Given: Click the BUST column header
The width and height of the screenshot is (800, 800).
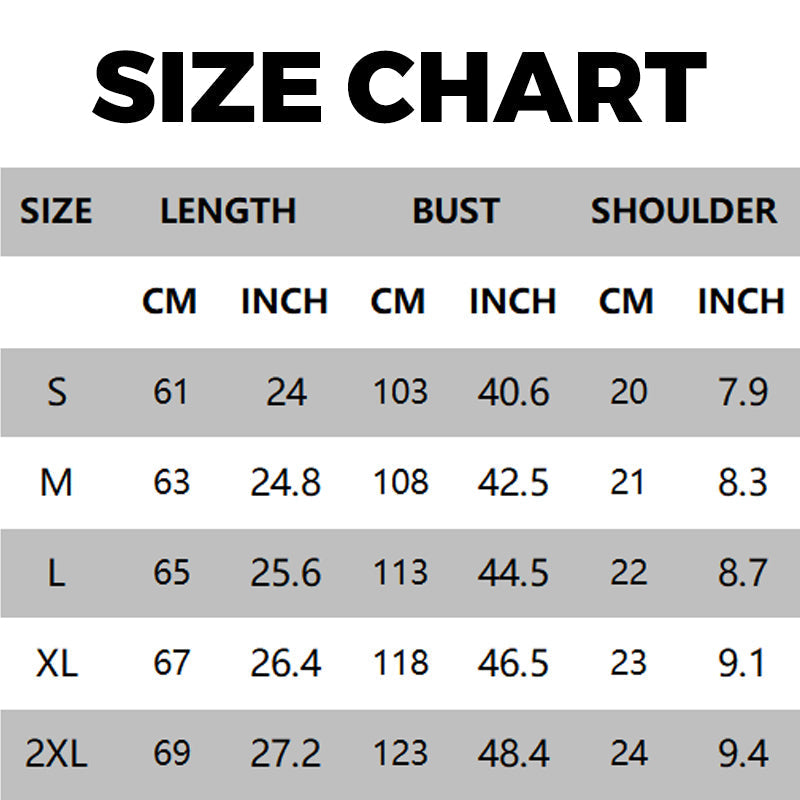Looking at the screenshot, I should pos(456,211).
